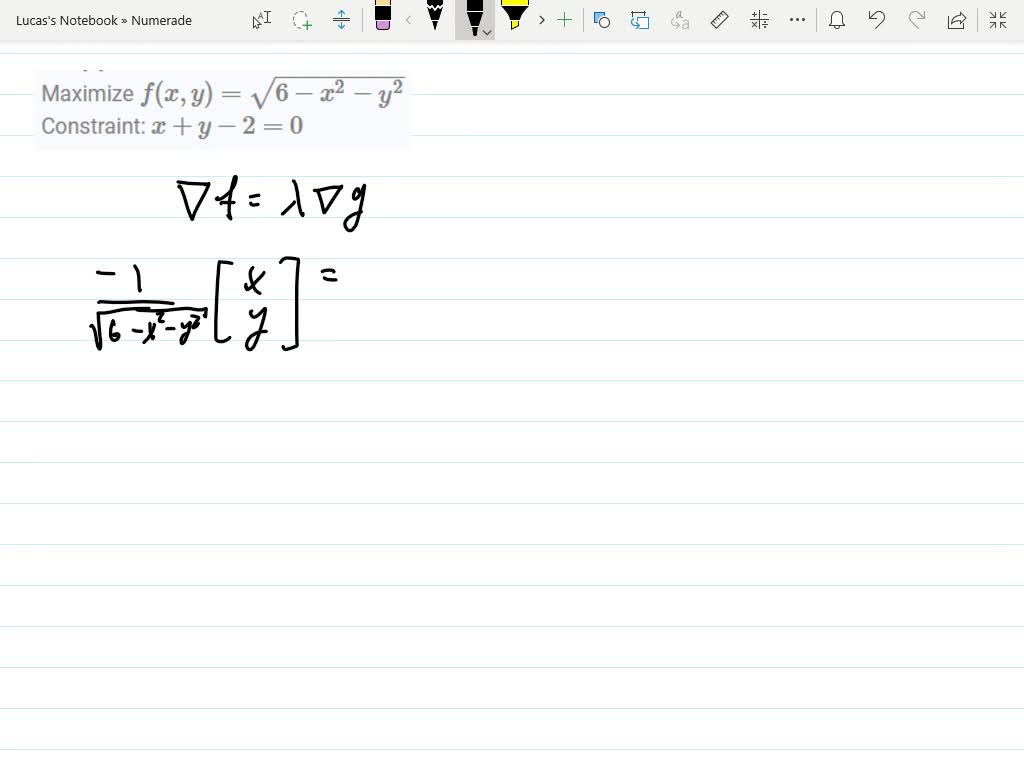Select the Eraser tool
Screen dimensions: 1024x768
pyautogui.click(x=383, y=20)
